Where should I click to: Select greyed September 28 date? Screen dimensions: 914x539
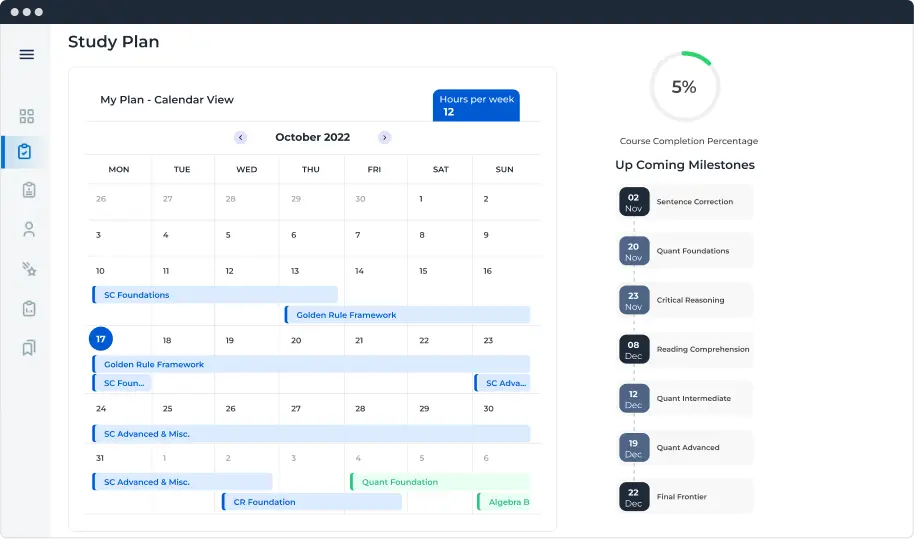tap(230, 199)
